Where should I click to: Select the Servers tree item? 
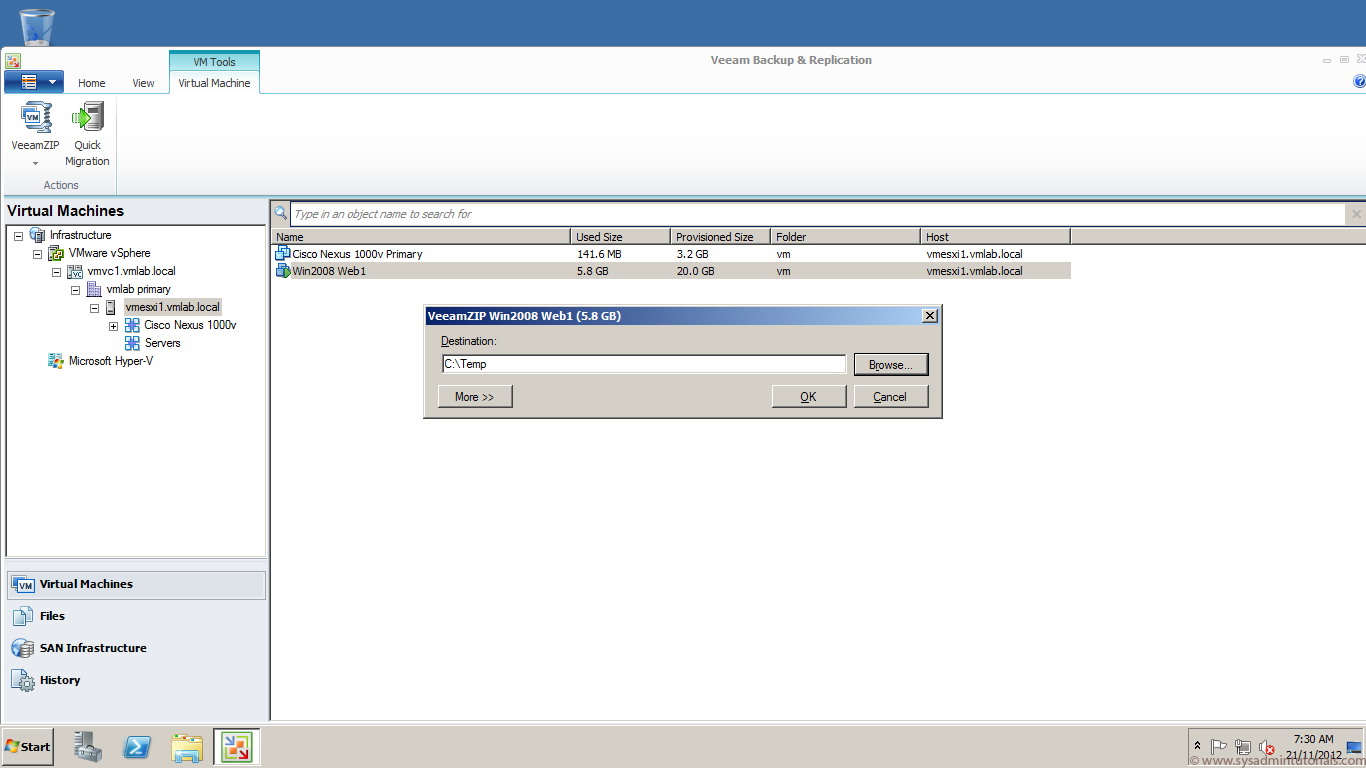(162, 343)
